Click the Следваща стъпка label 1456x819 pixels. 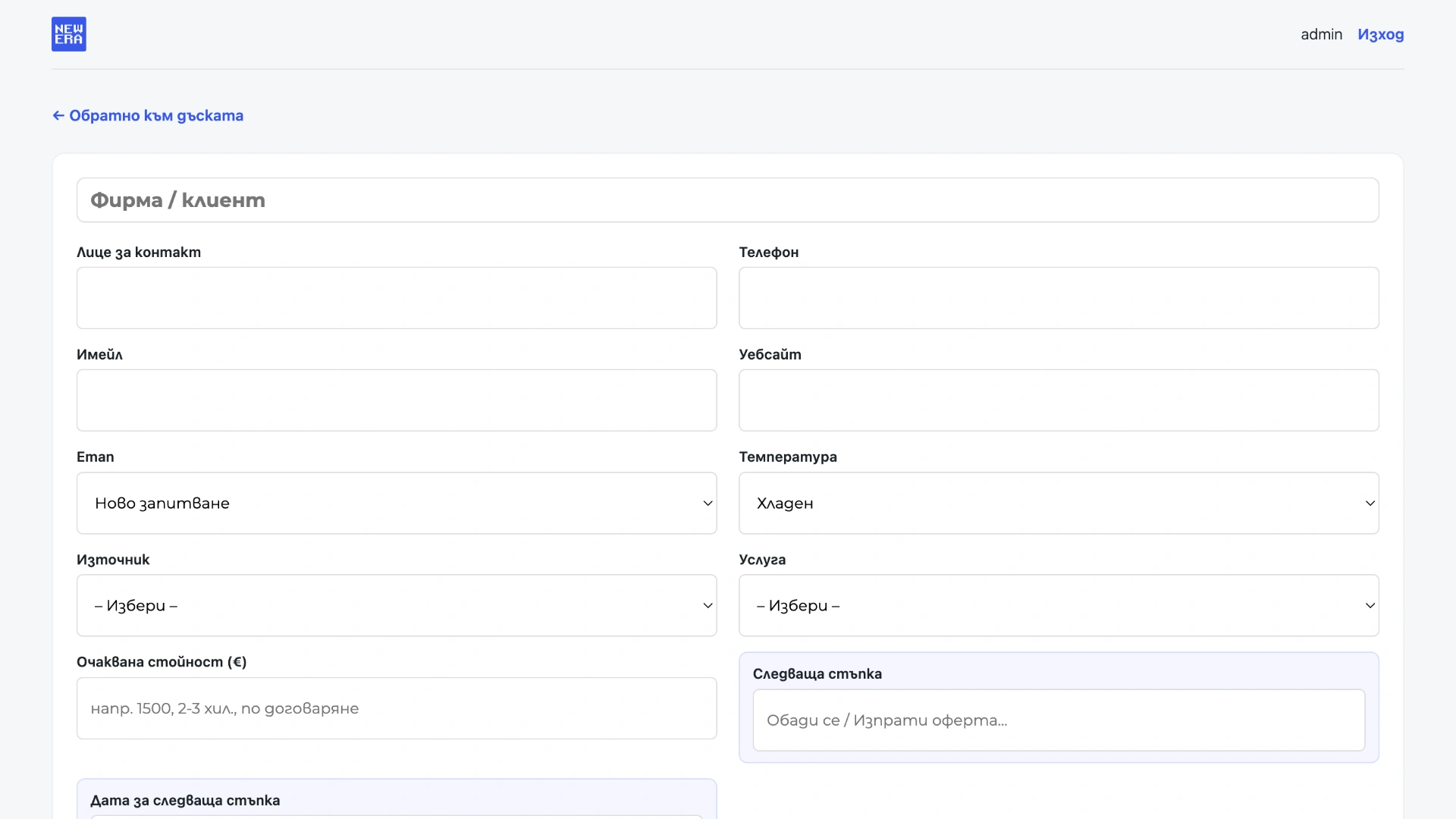point(817,674)
